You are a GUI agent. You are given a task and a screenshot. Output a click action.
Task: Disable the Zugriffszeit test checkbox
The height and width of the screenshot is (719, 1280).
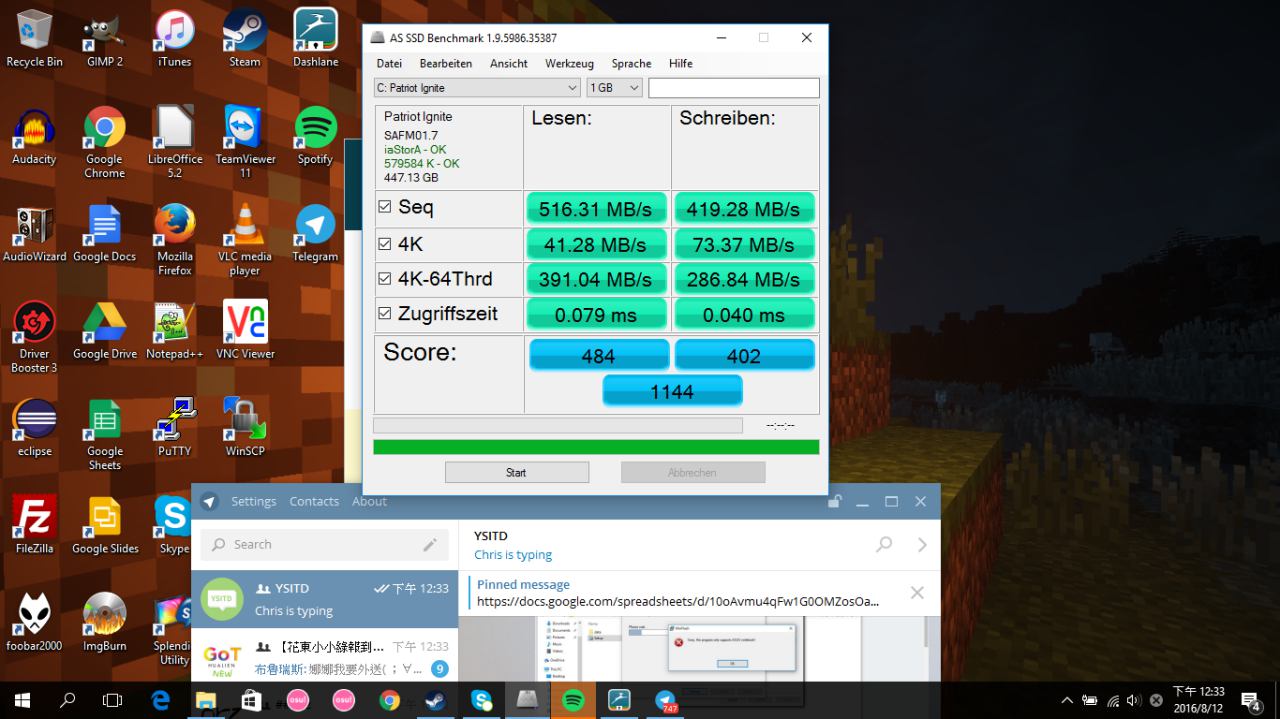pyautogui.click(x=385, y=314)
